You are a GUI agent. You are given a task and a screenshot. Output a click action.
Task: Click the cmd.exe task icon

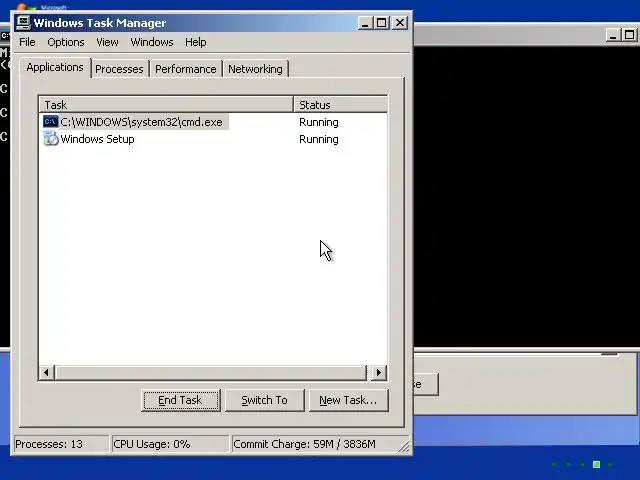(51, 122)
